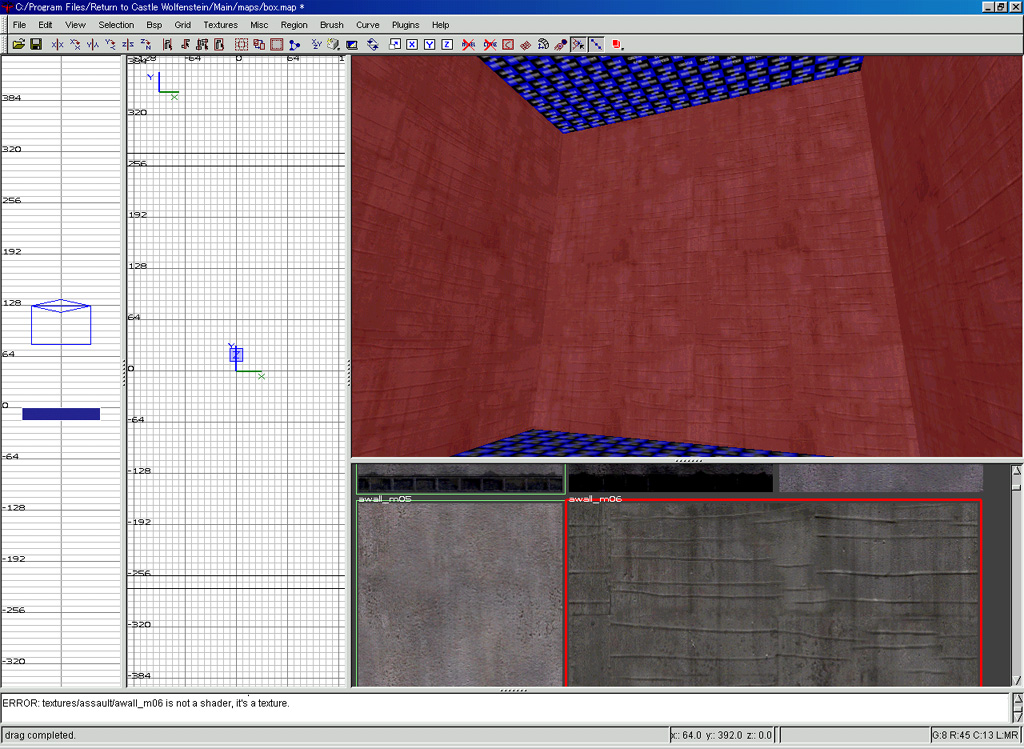Click the patch inspector icon with sphere
1024x749 pixels.
tap(560, 44)
